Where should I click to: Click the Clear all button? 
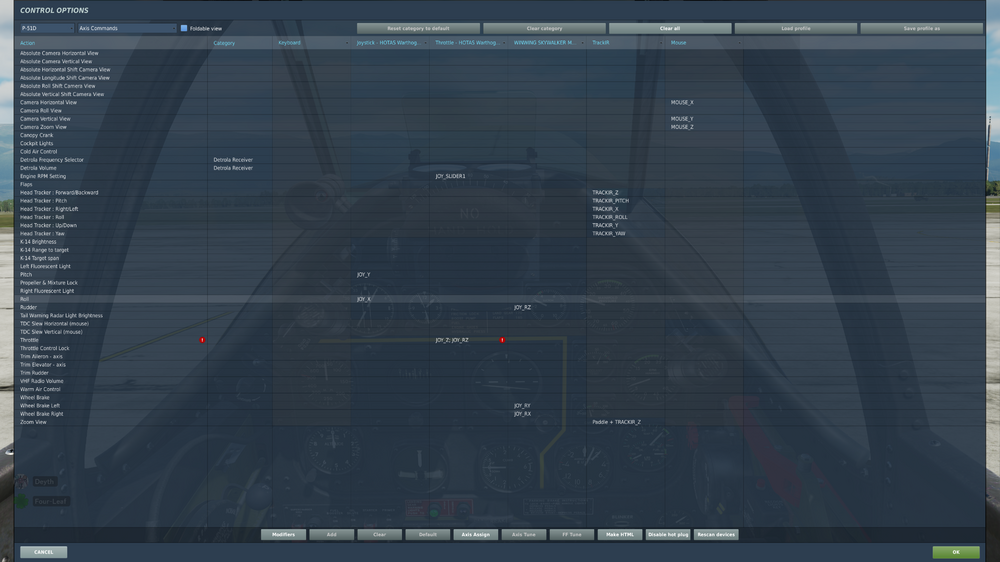670,28
